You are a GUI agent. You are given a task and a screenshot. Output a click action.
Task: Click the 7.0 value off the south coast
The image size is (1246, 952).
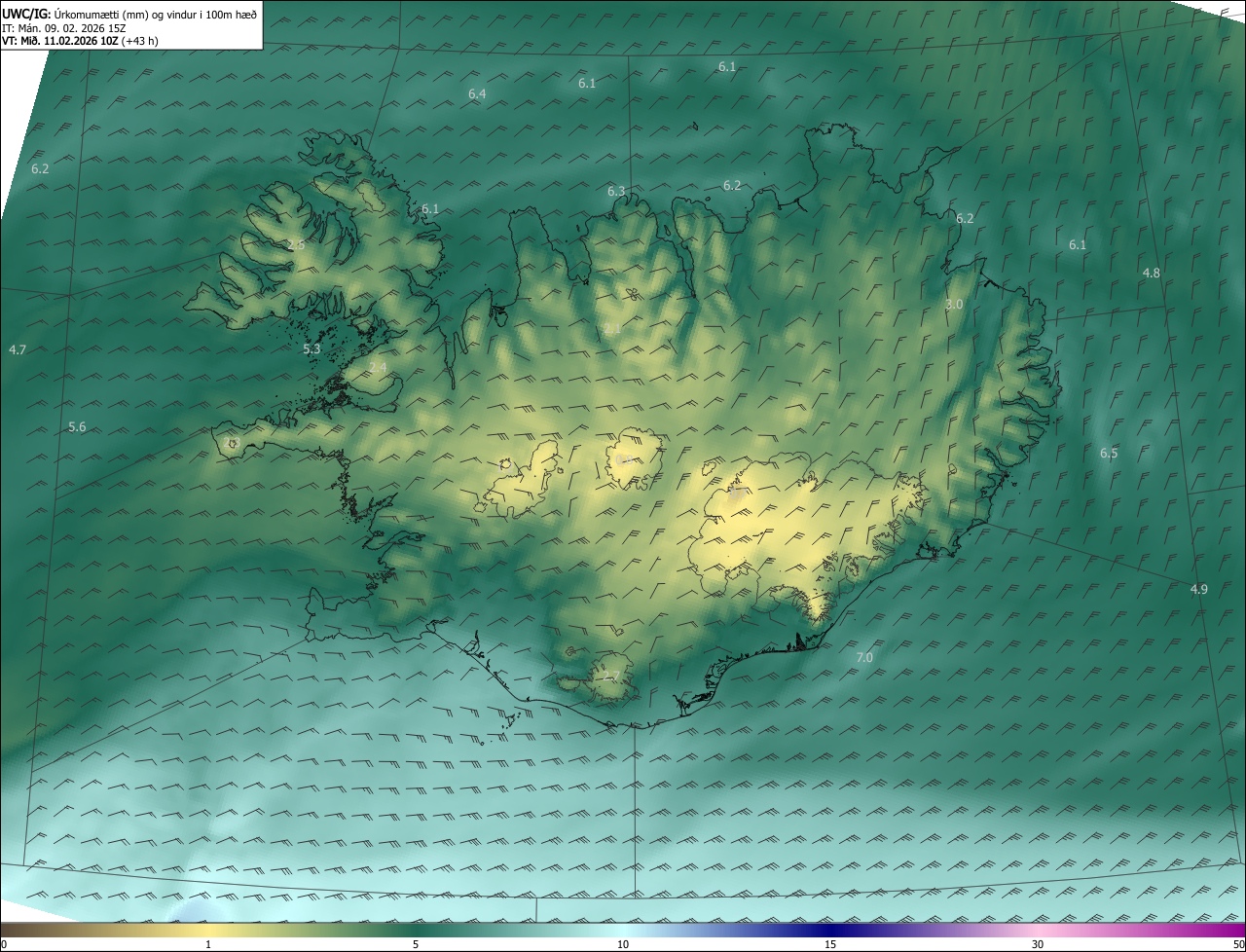point(864,658)
